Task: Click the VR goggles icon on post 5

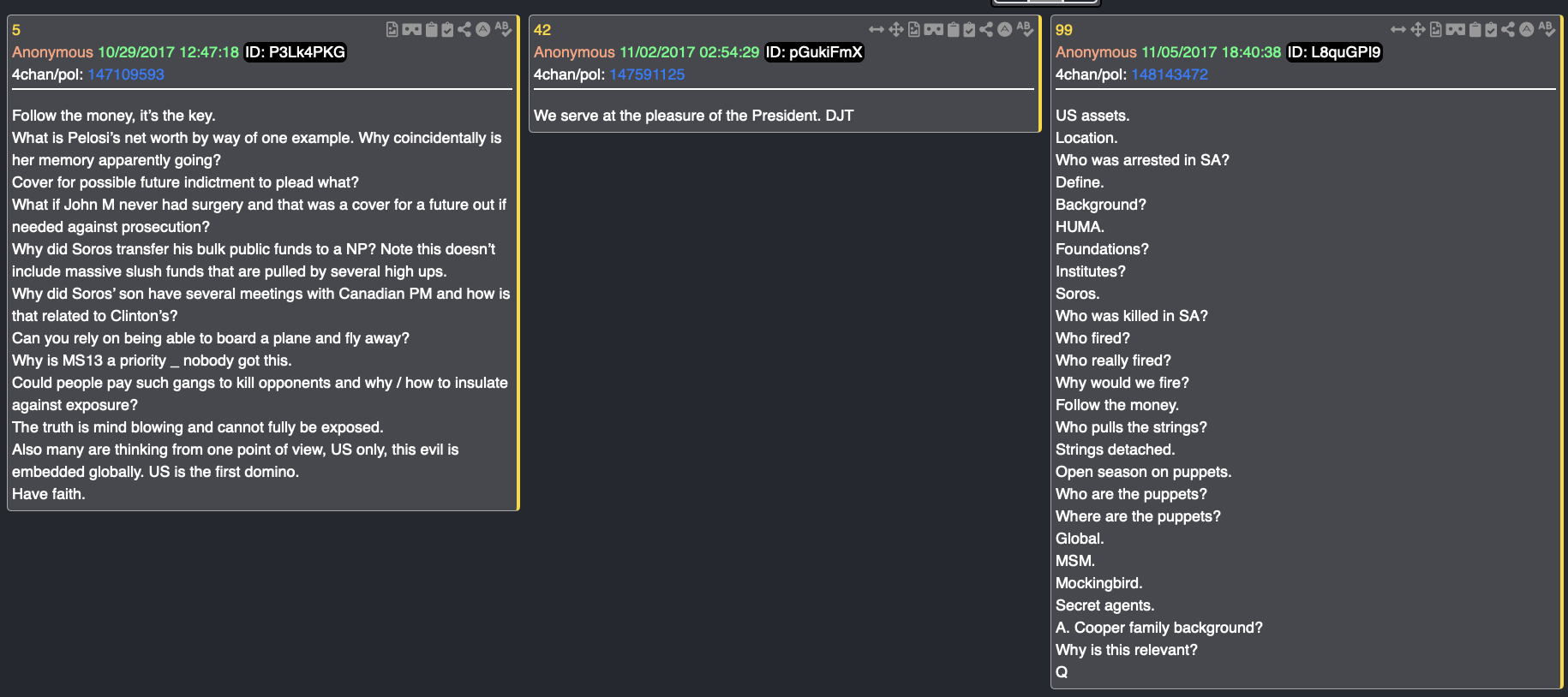Action: pos(412,29)
